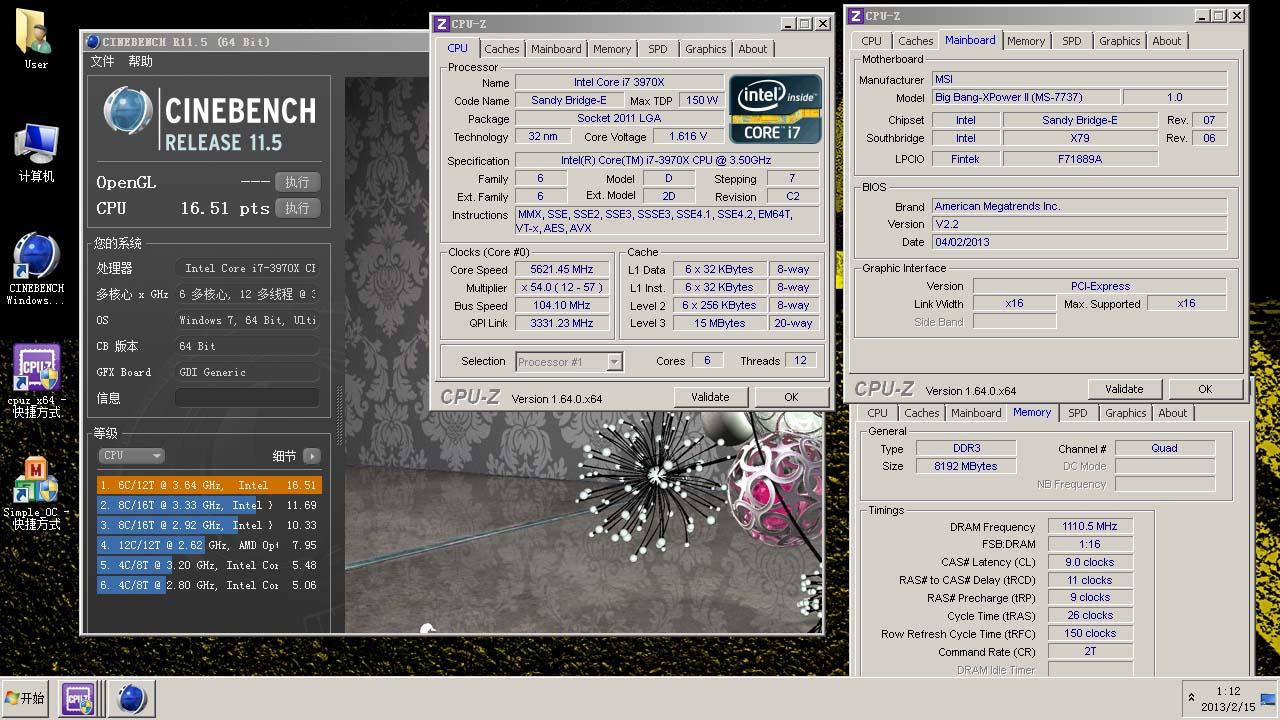
Task: Open SPD tab in Mainboard window
Action: 1072,41
